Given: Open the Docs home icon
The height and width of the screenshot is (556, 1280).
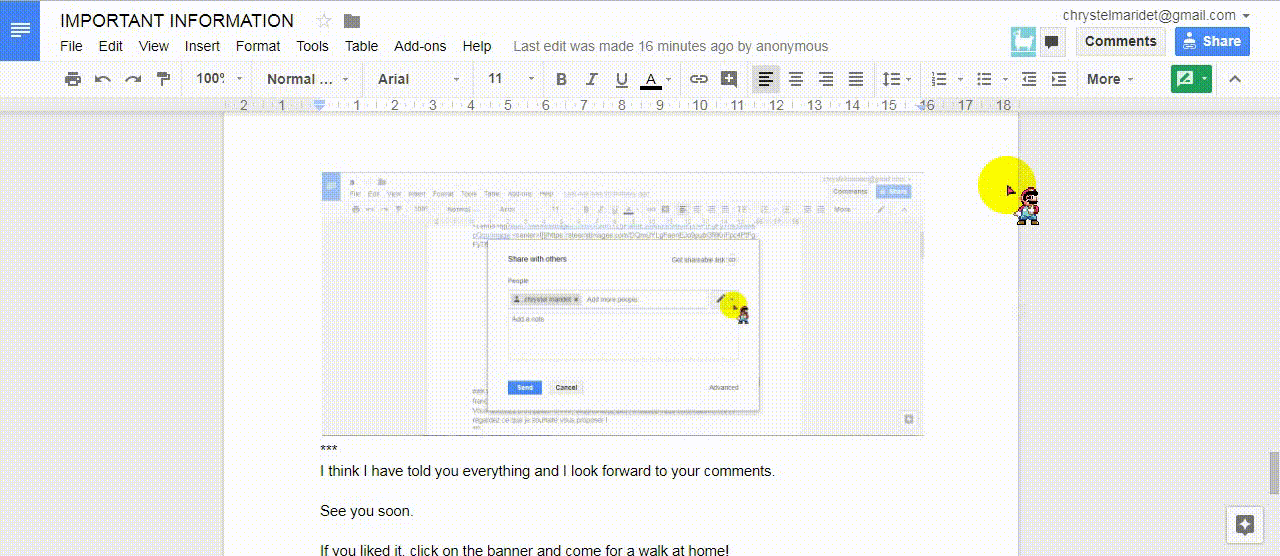Looking at the screenshot, I should tap(20, 30).
